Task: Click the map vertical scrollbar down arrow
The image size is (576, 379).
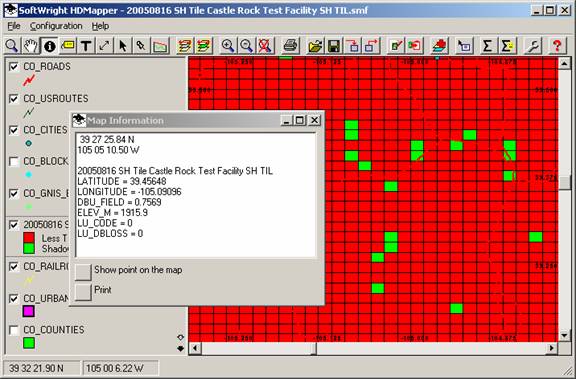Action: 564,335
